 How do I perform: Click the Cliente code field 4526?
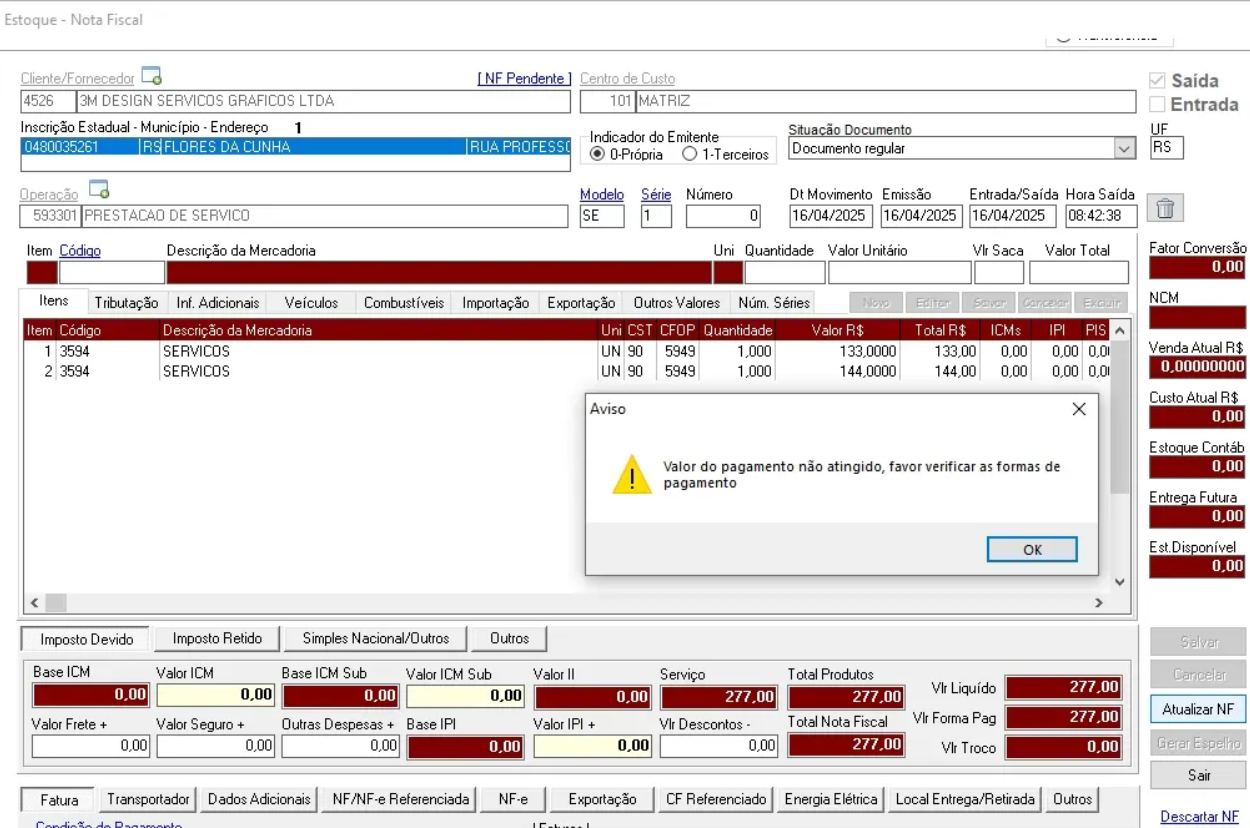(48, 101)
